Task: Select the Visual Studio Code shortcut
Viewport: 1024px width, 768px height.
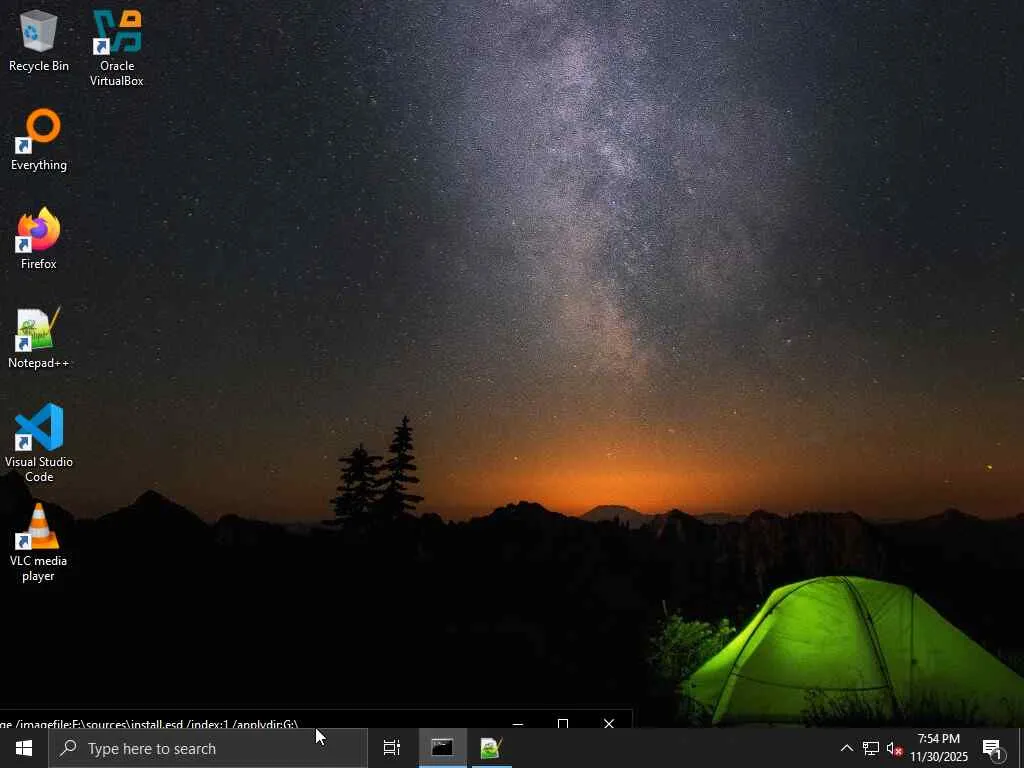Action: (39, 443)
